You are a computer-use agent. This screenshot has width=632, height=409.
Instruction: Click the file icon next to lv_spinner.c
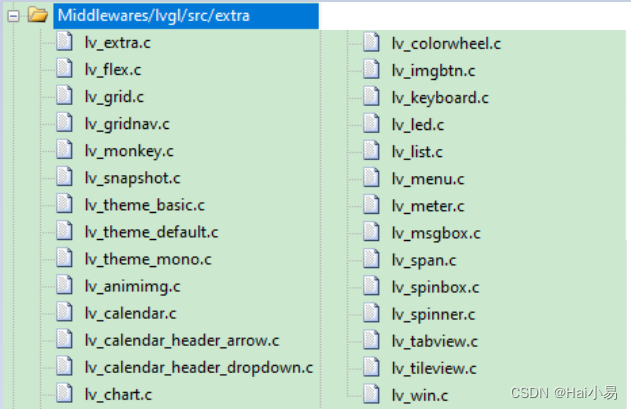(x=371, y=313)
